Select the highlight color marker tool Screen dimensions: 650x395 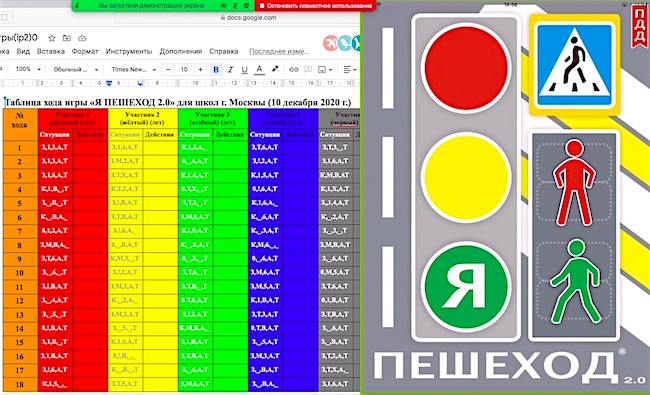274,69
